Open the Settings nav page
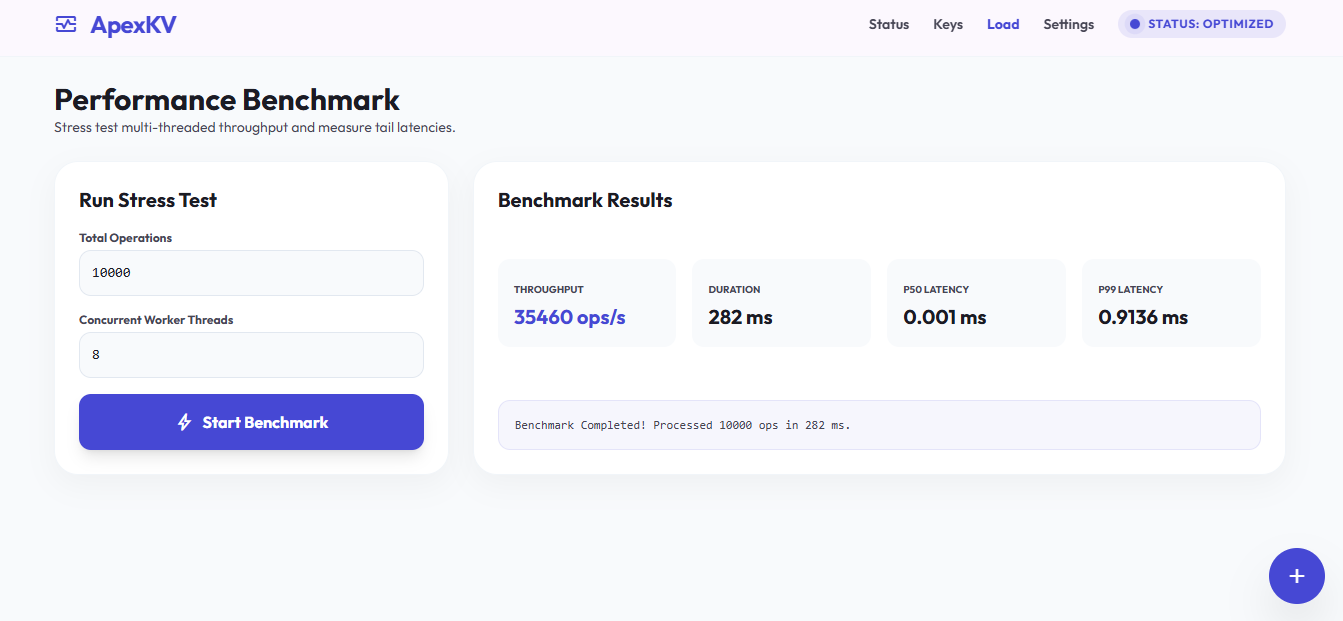1343x621 pixels. click(1069, 24)
